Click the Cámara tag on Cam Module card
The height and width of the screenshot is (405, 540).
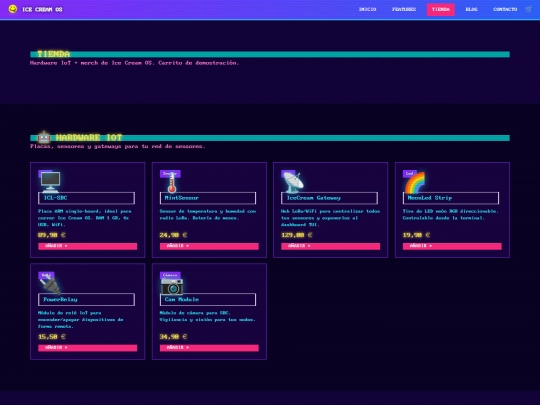click(170, 275)
